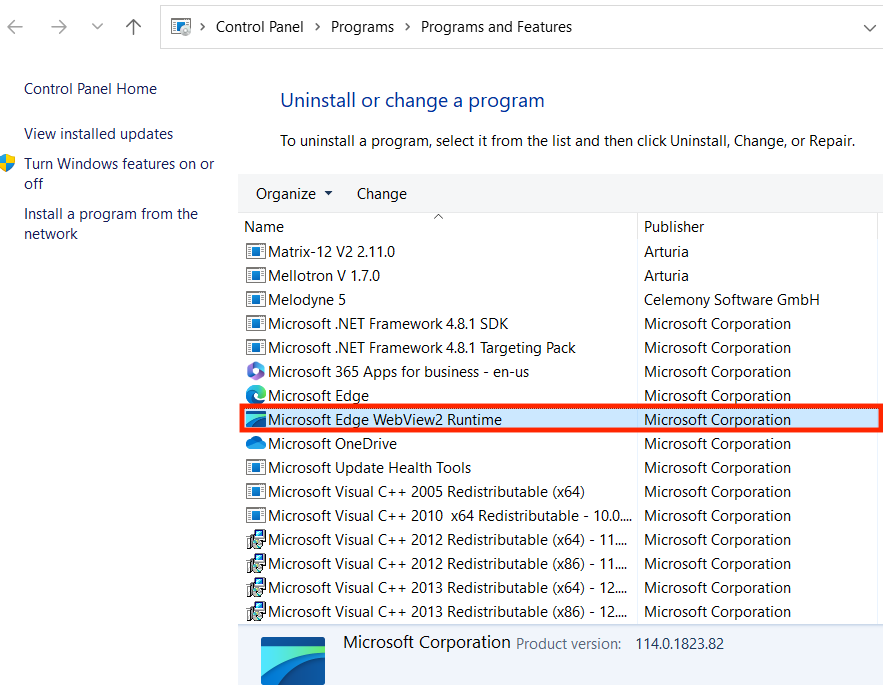
Task: Click the Windows features shield icon
Action: 7,163
